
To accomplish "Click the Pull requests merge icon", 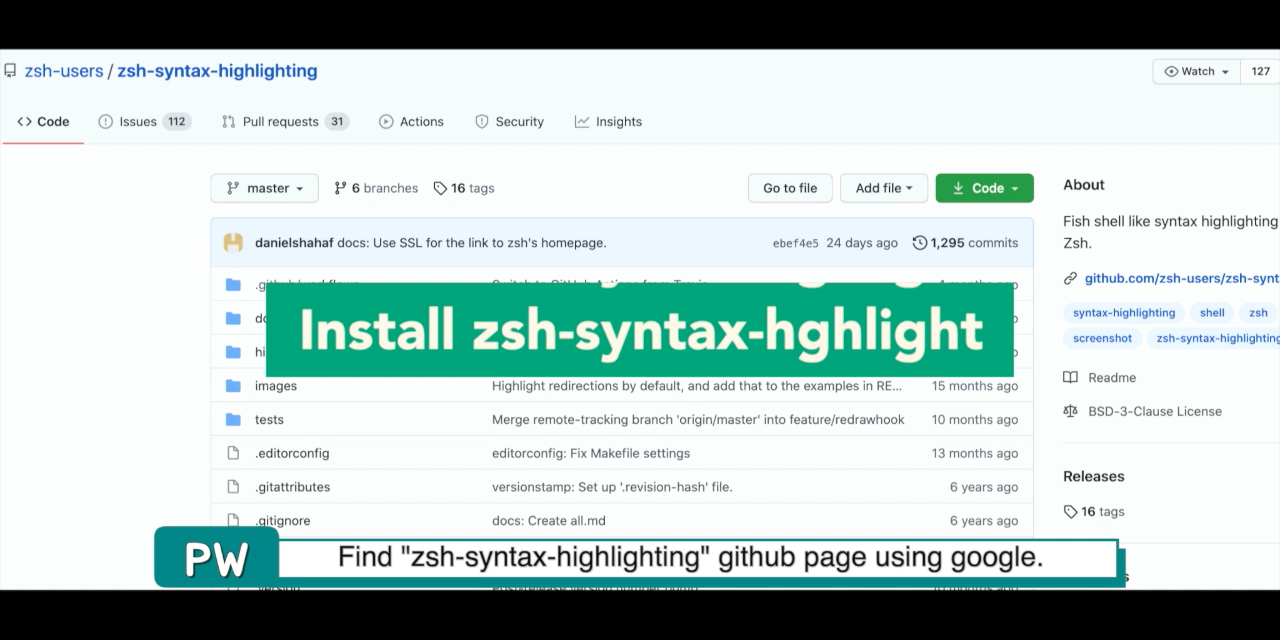I will click(228, 122).
